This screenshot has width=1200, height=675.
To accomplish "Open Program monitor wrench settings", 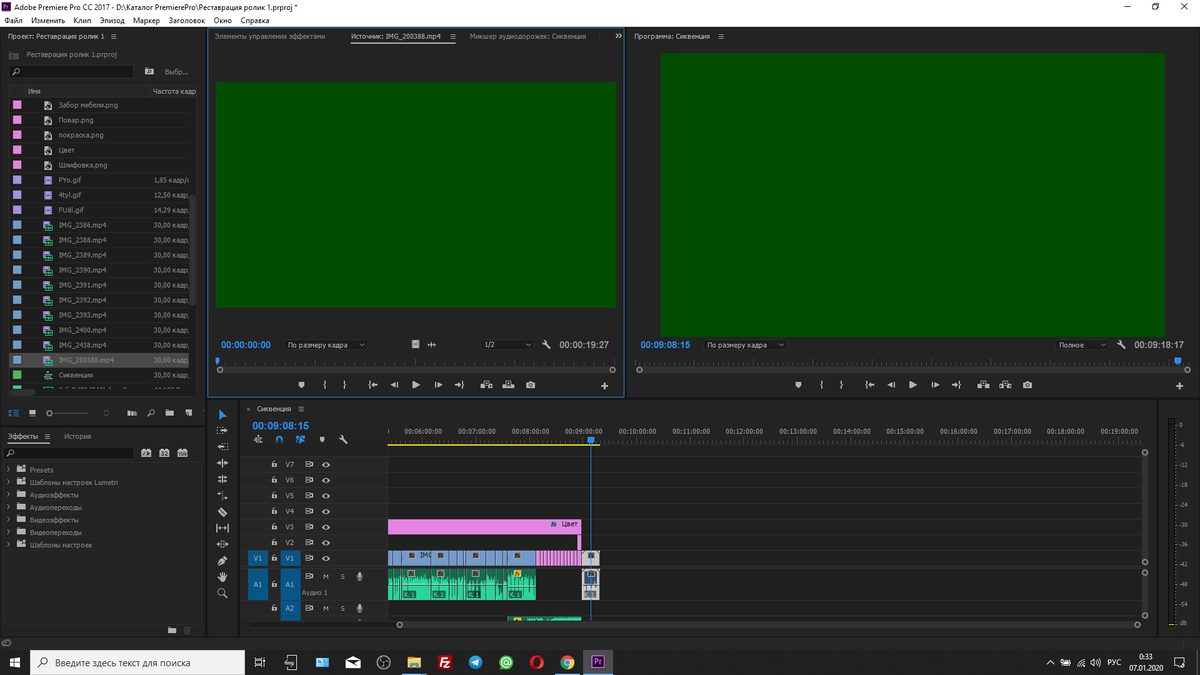I will coord(1121,344).
